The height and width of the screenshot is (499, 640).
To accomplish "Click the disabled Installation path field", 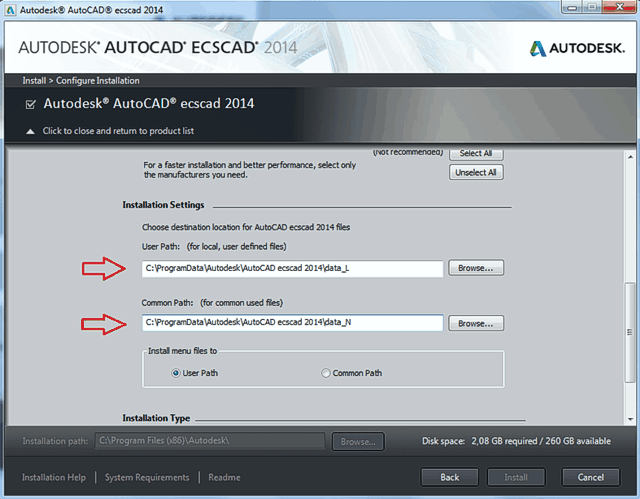I will pos(210,441).
